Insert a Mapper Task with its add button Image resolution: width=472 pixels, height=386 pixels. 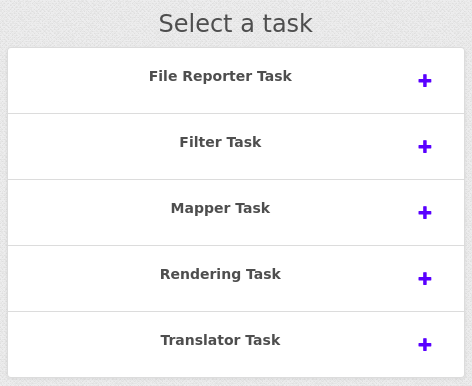coord(425,213)
